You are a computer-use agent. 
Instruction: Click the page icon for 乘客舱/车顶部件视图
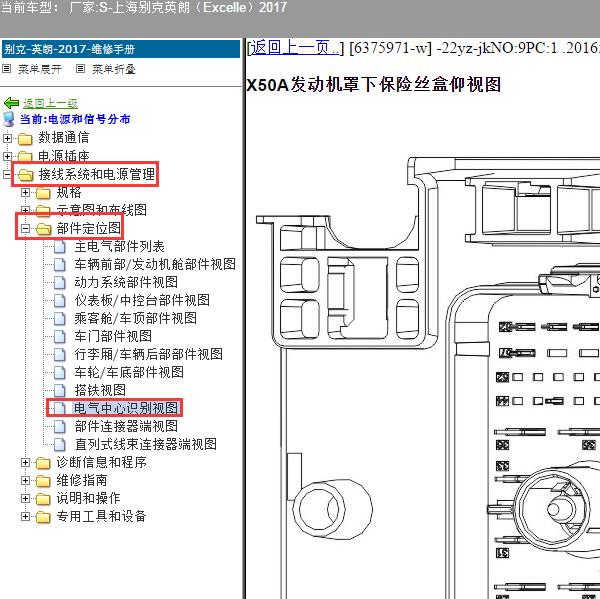[x=60, y=318]
